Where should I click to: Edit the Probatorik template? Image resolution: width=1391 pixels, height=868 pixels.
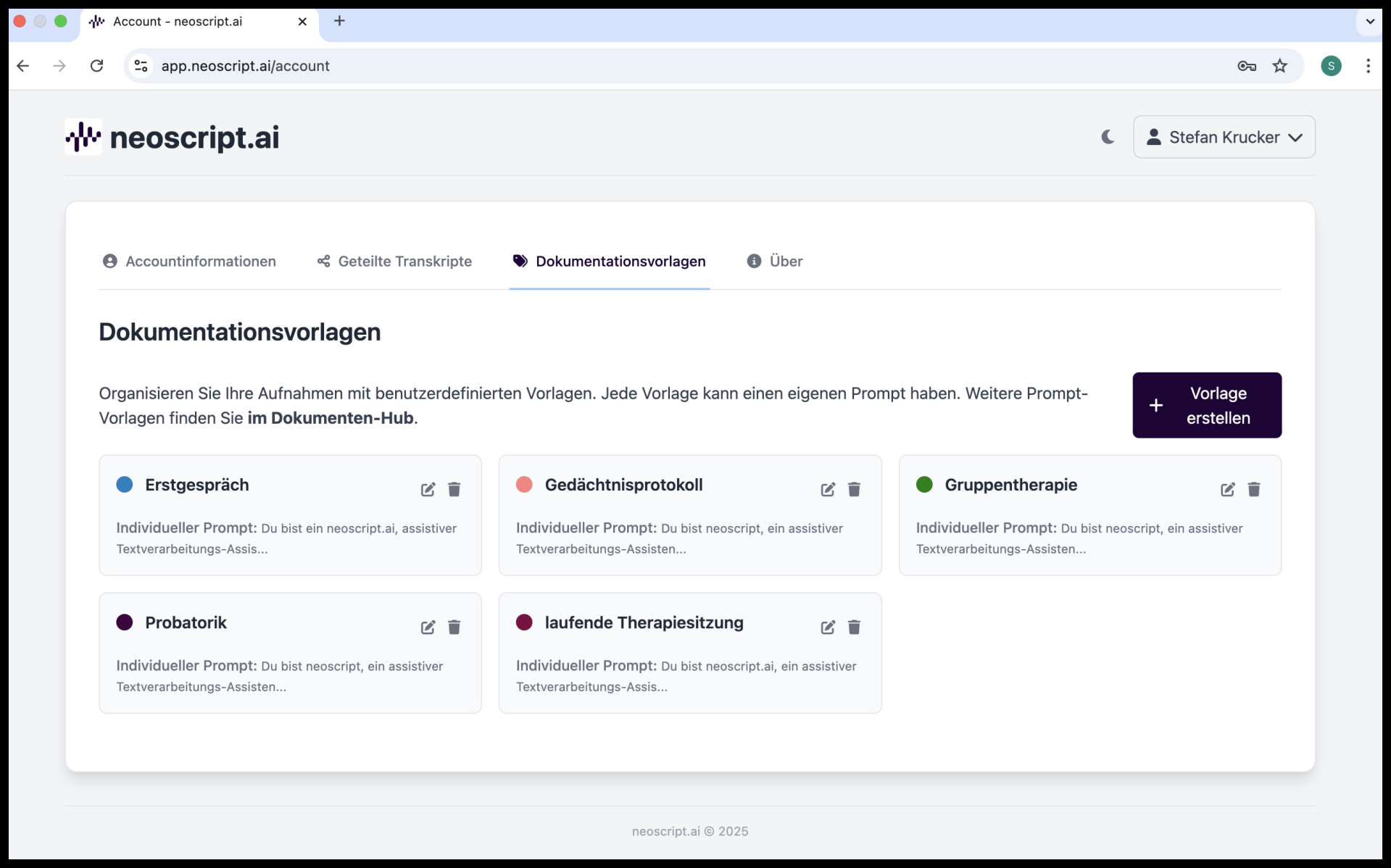coord(428,627)
